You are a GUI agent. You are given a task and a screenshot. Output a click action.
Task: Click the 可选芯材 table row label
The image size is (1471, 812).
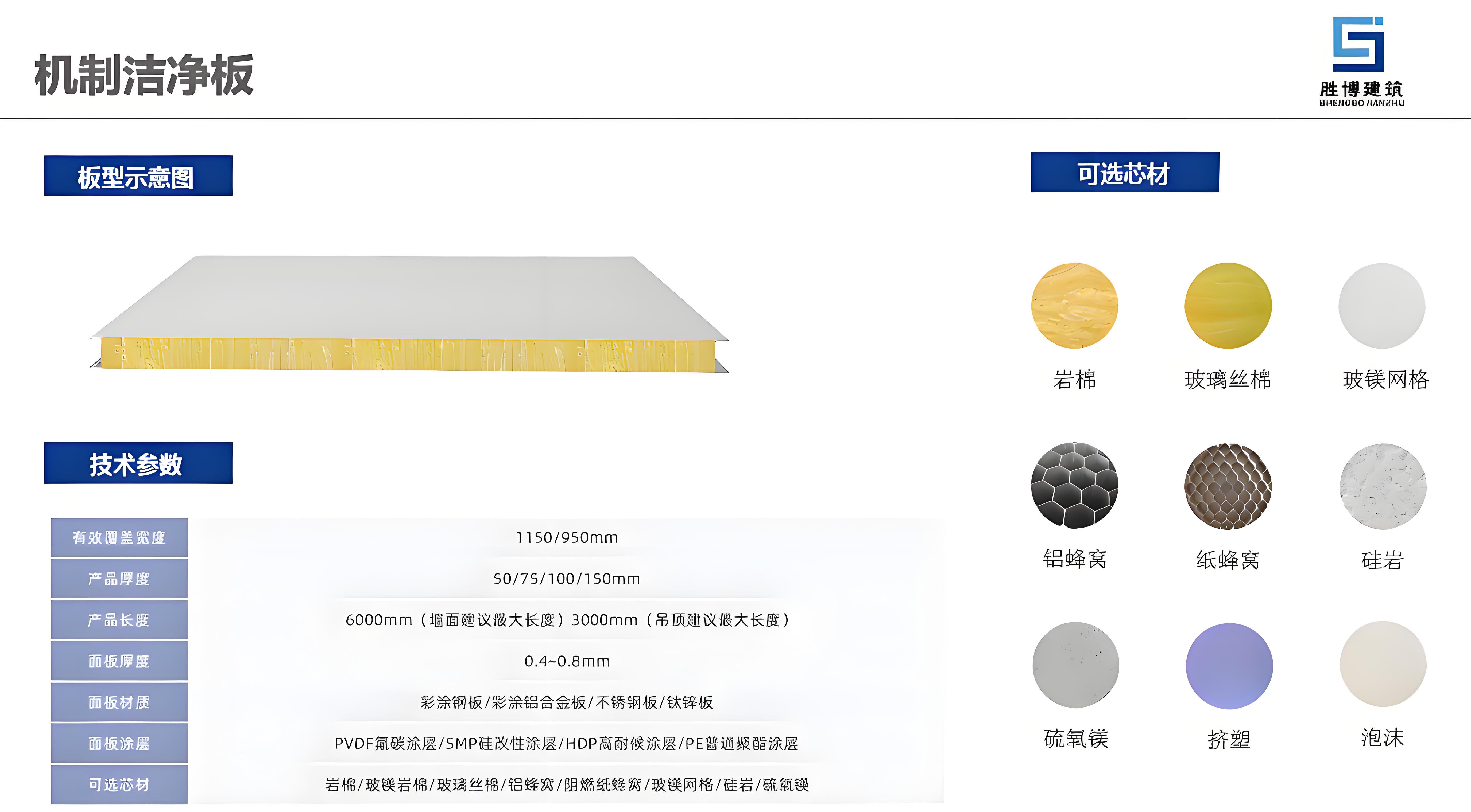click(119, 784)
